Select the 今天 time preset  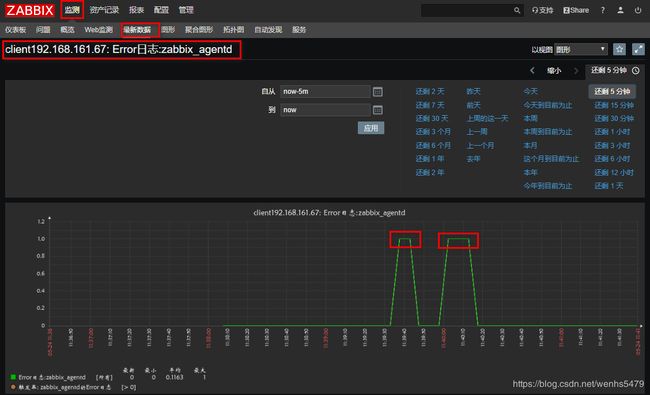[x=531, y=91]
